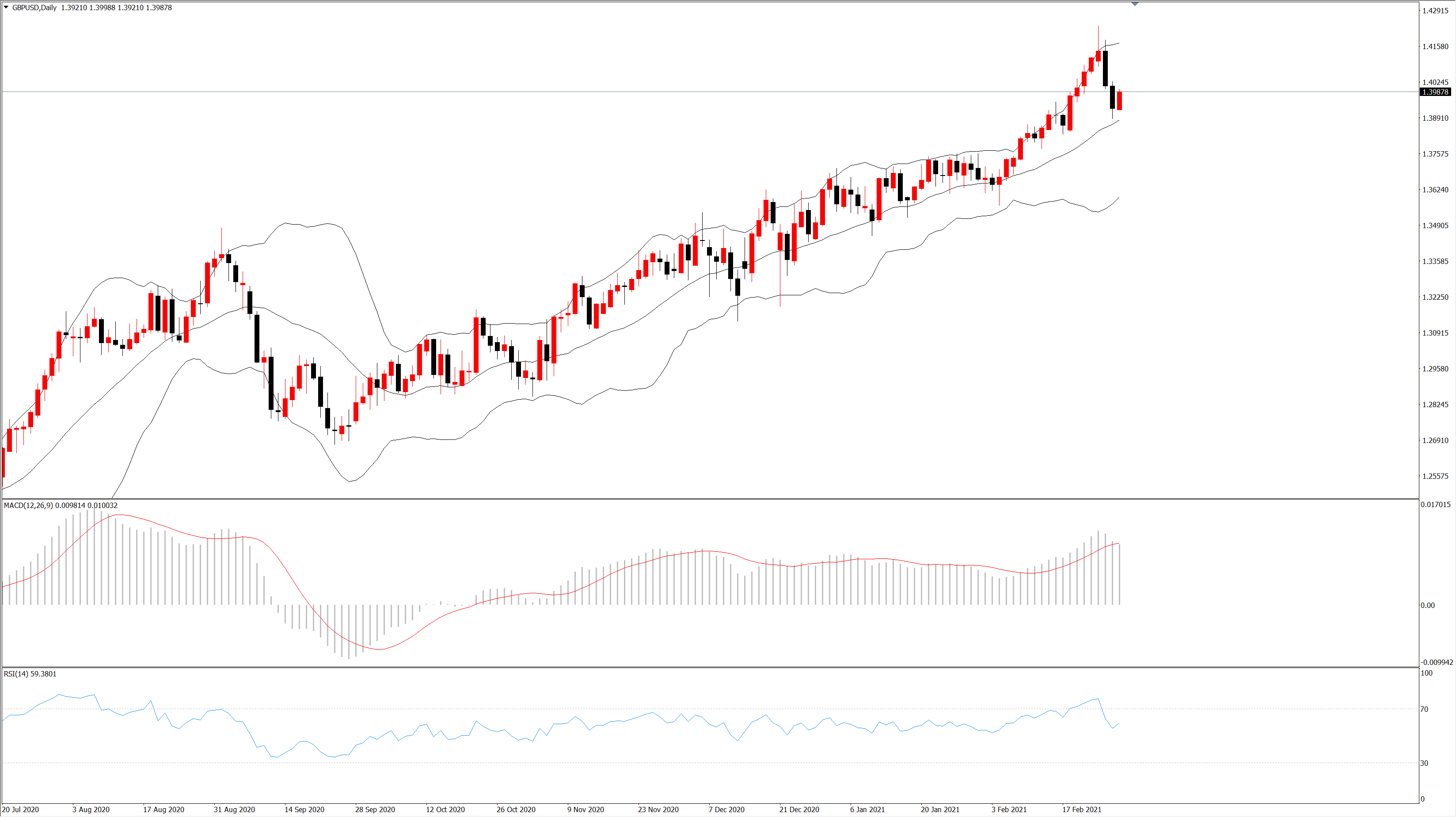
Task: Click the GBPUSD,Daily chart title text
Action: (x=34, y=8)
